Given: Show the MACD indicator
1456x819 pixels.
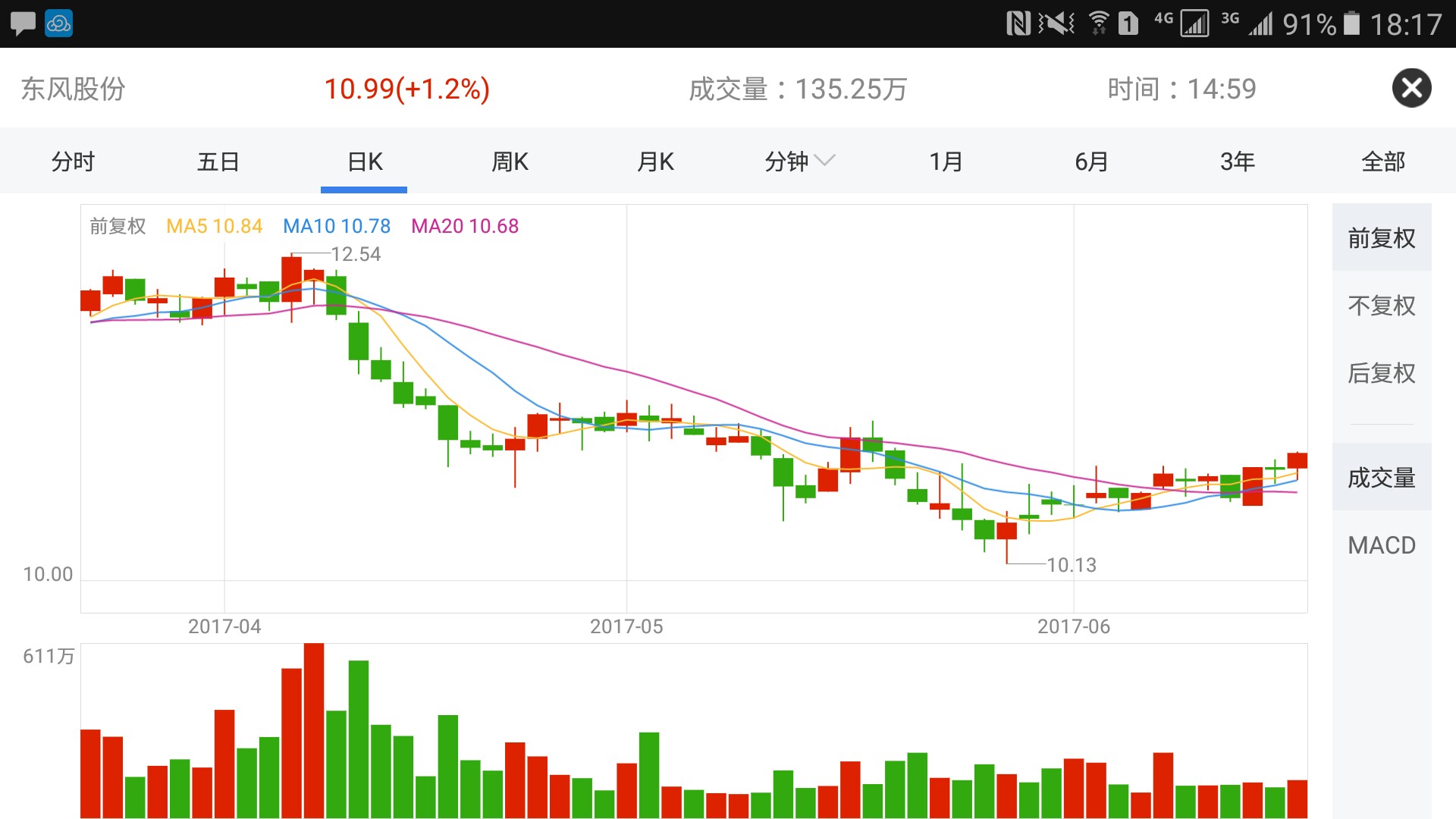Looking at the screenshot, I should 1382,544.
